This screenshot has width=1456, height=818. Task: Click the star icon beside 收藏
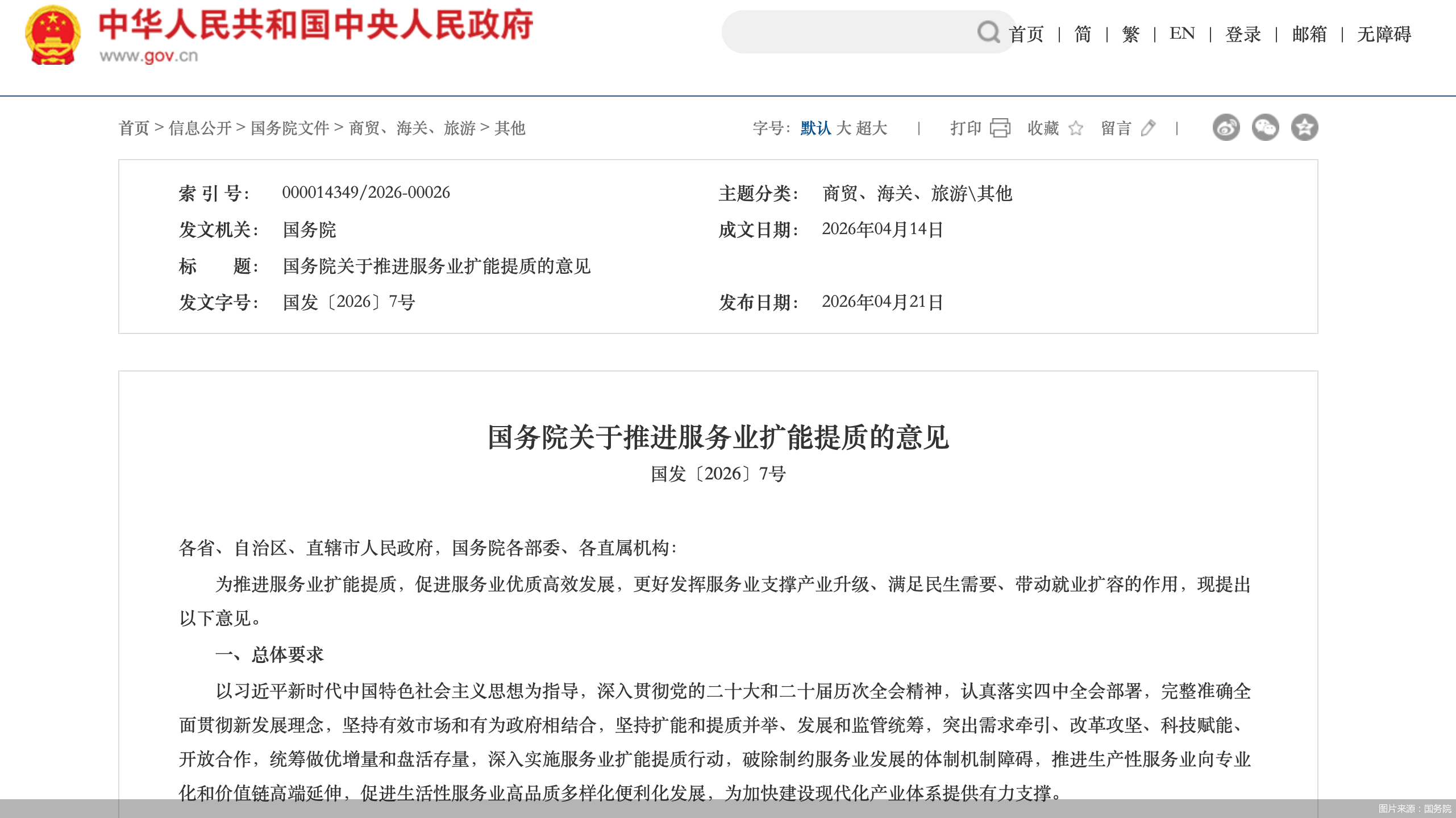[1076, 129]
